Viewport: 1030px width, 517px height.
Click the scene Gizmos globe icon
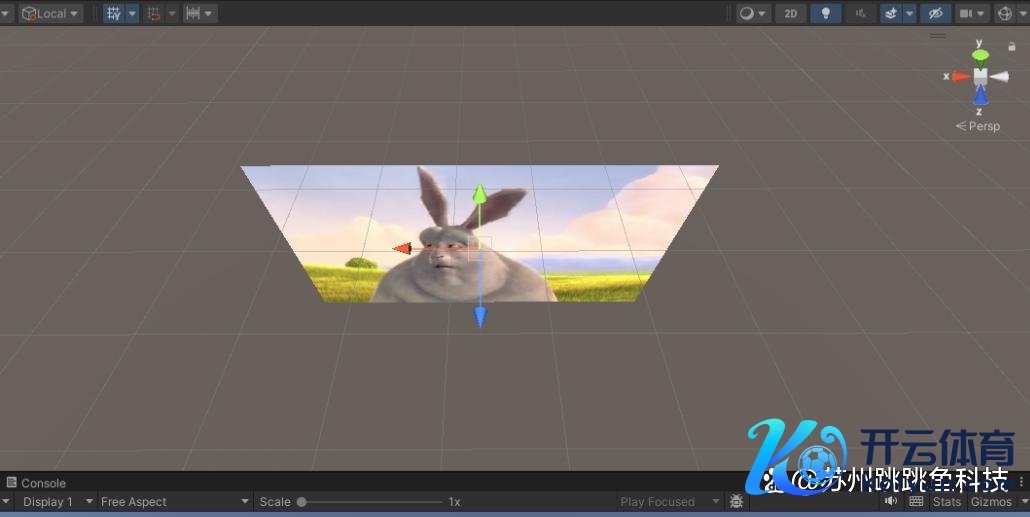pyautogui.click(x=1004, y=14)
